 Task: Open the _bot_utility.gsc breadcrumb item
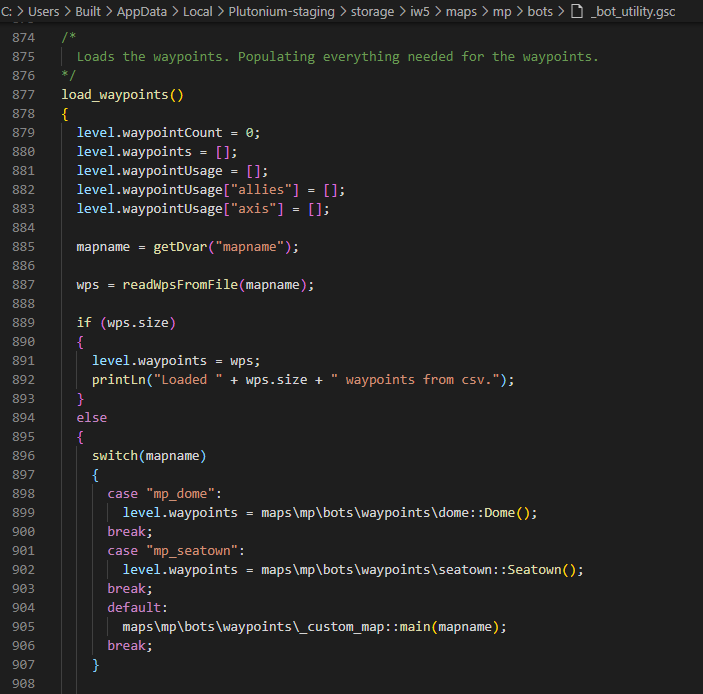pyautogui.click(x=636, y=10)
